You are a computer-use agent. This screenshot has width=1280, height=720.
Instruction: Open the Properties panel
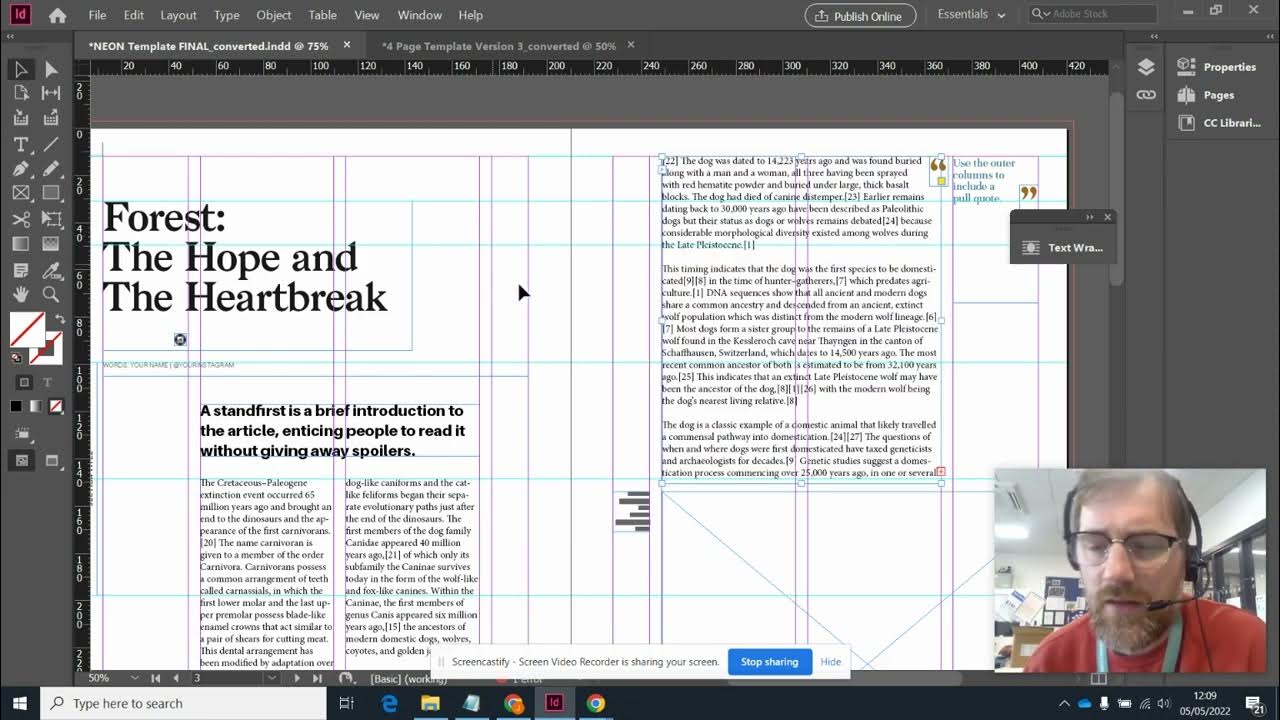click(1217, 67)
